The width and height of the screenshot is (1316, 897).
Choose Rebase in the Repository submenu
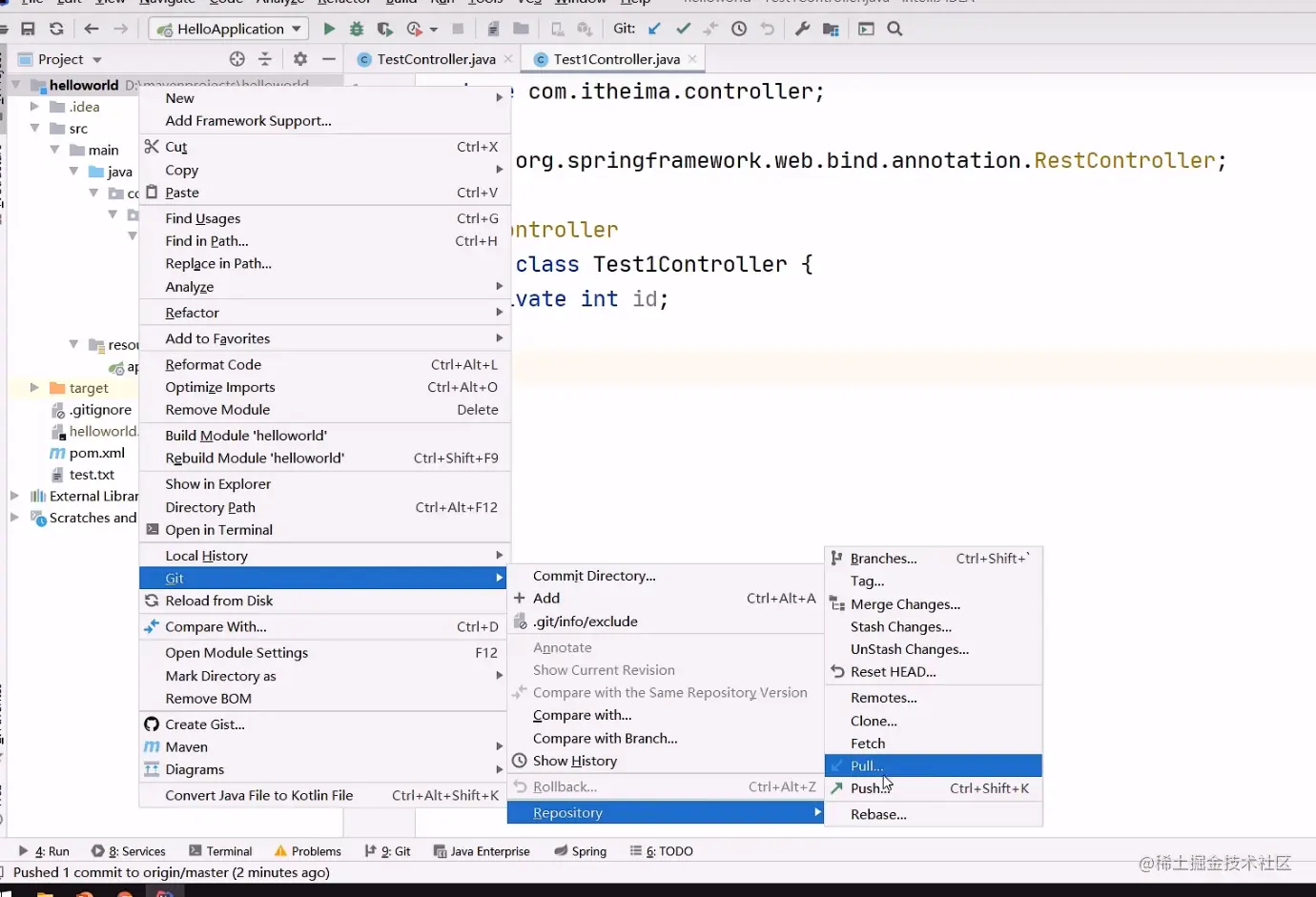coord(934,815)
